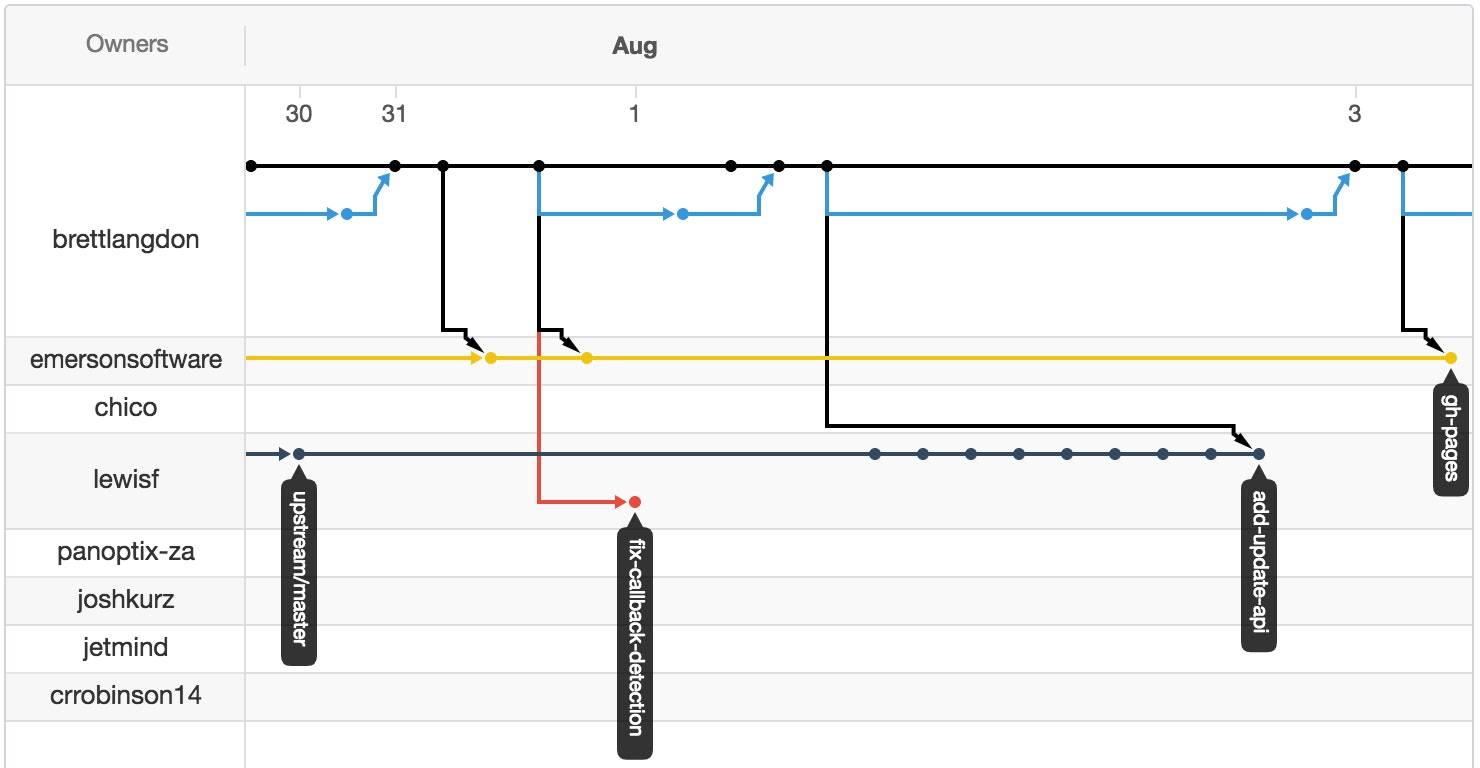This screenshot has height=768, width=1480.
Task: Click the chico owner name
Action: tap(126, 408)
